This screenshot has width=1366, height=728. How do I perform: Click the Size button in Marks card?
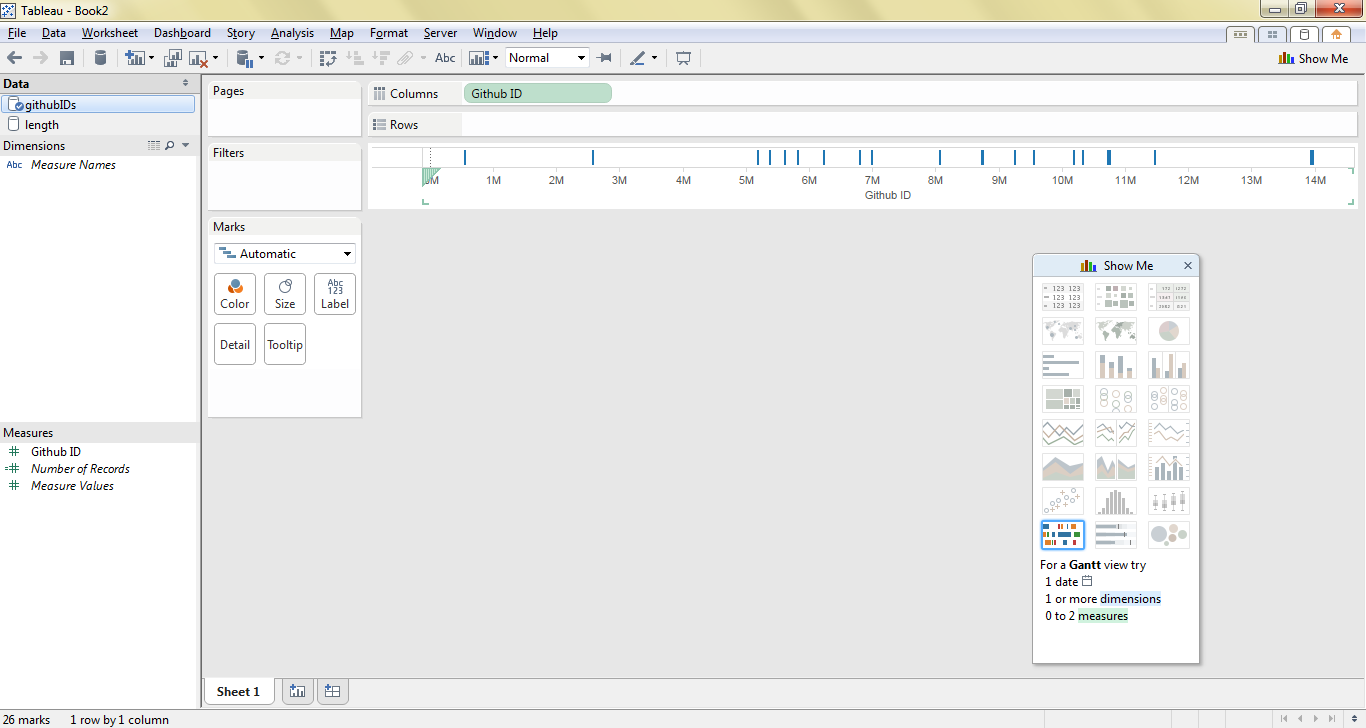285,294
